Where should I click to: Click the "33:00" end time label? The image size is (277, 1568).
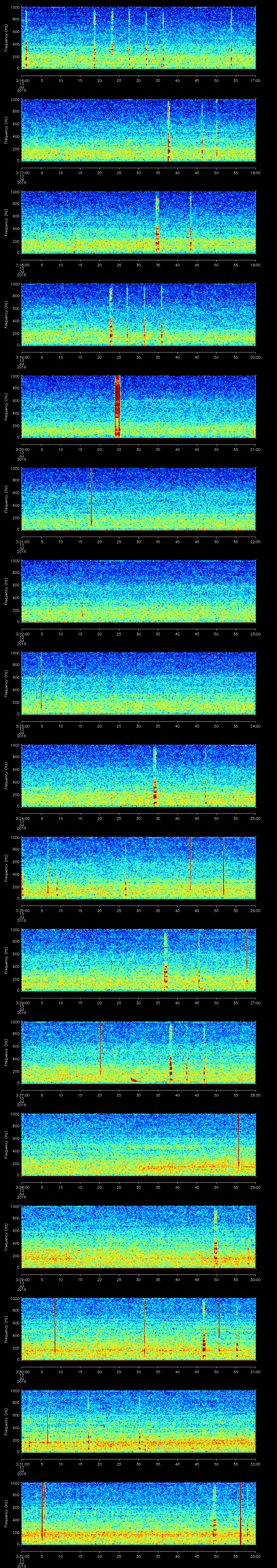pyautogui.click(x=255, y=1555)
